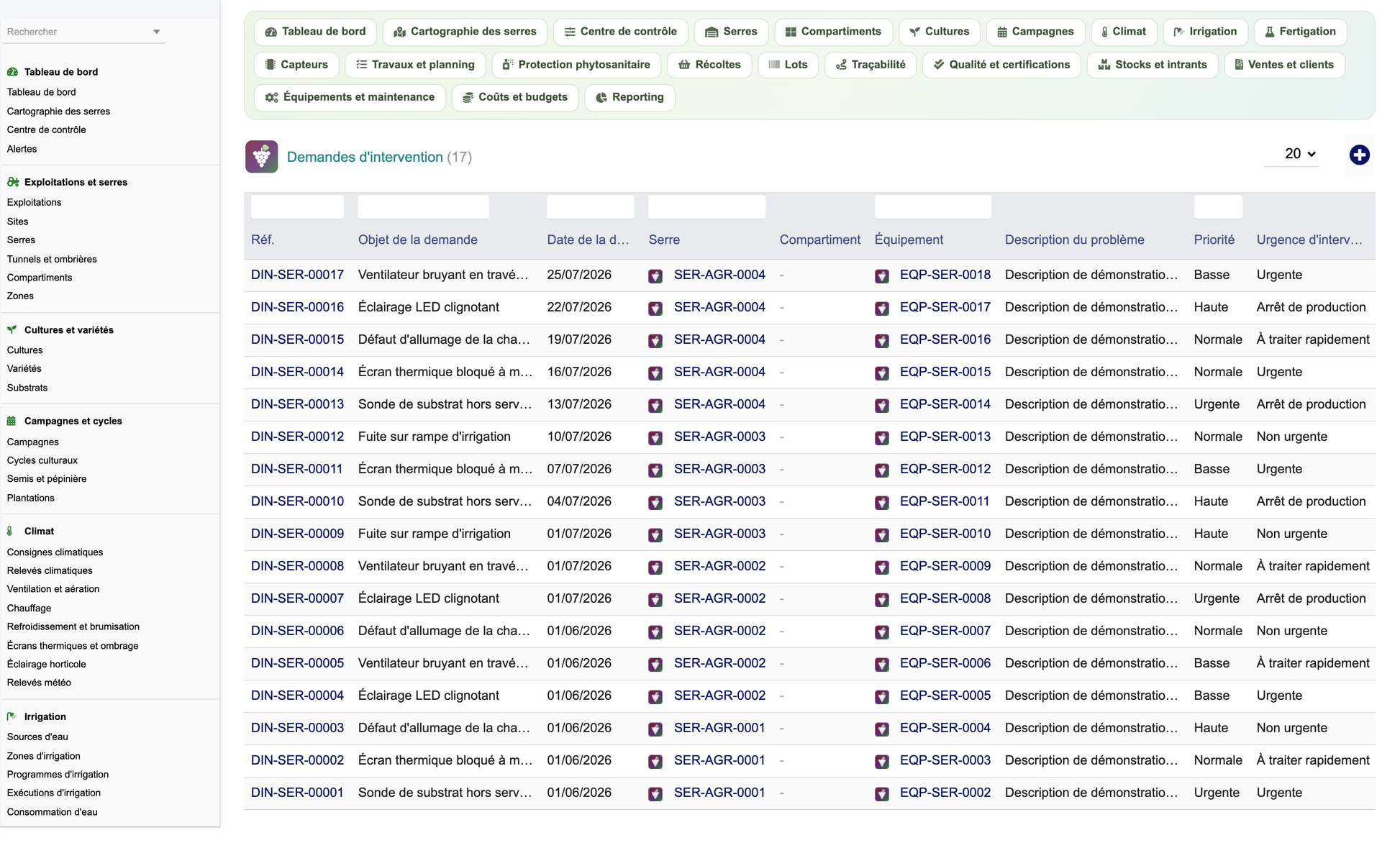Image resolution: width=1400 pixels, height=866 pixels.
Task: Click the Tableau de bord sidebar section icon
Action: click(12, 72)
